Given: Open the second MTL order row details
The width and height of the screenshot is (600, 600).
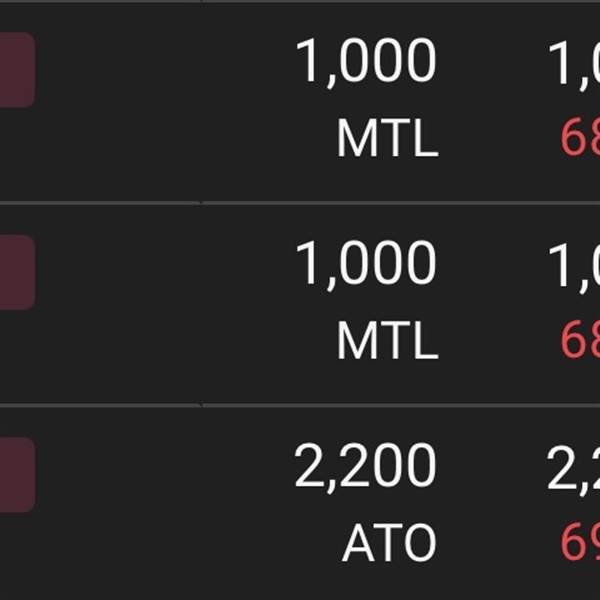Looking at the screenshot, I should point(300,304).
